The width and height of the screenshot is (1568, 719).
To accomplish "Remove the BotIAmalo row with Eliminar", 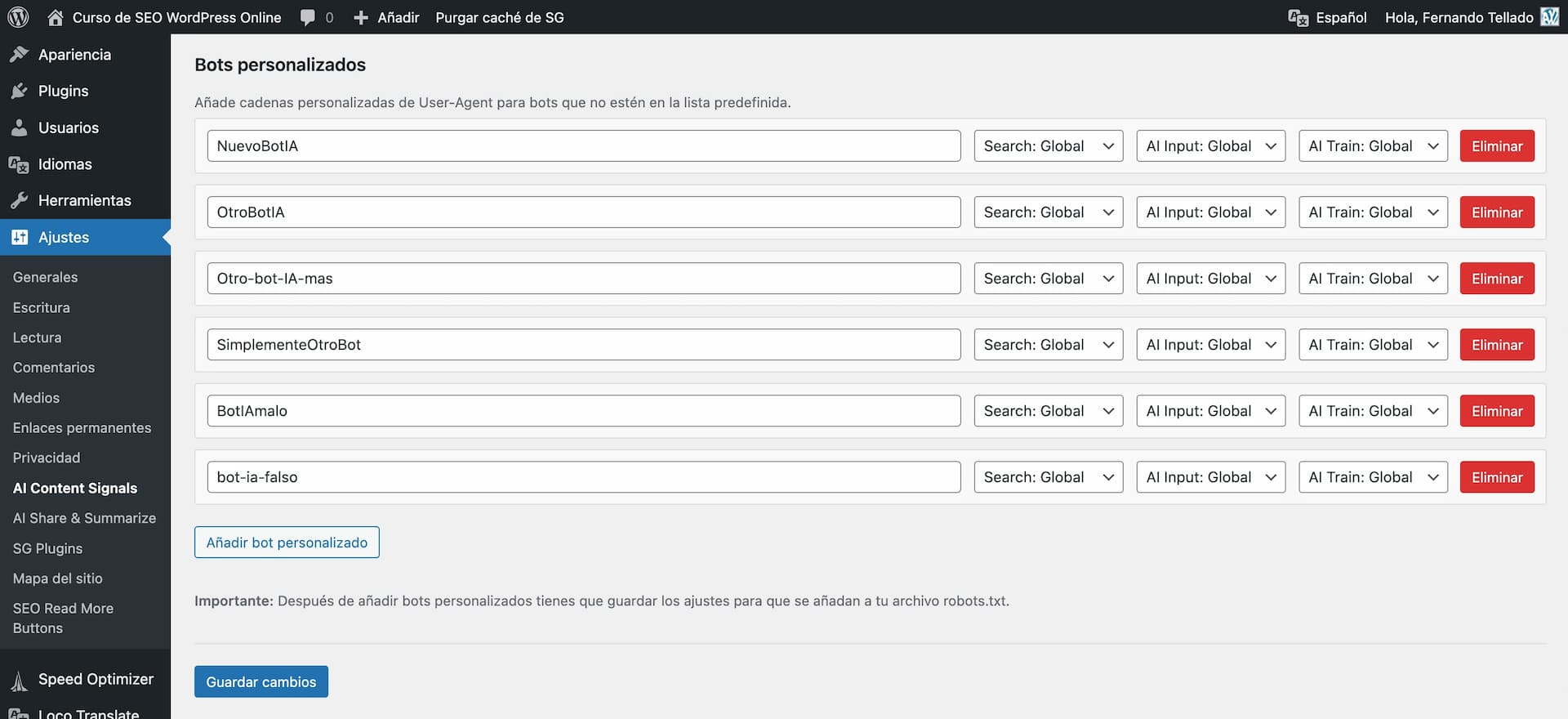I will pos(1496,411).
